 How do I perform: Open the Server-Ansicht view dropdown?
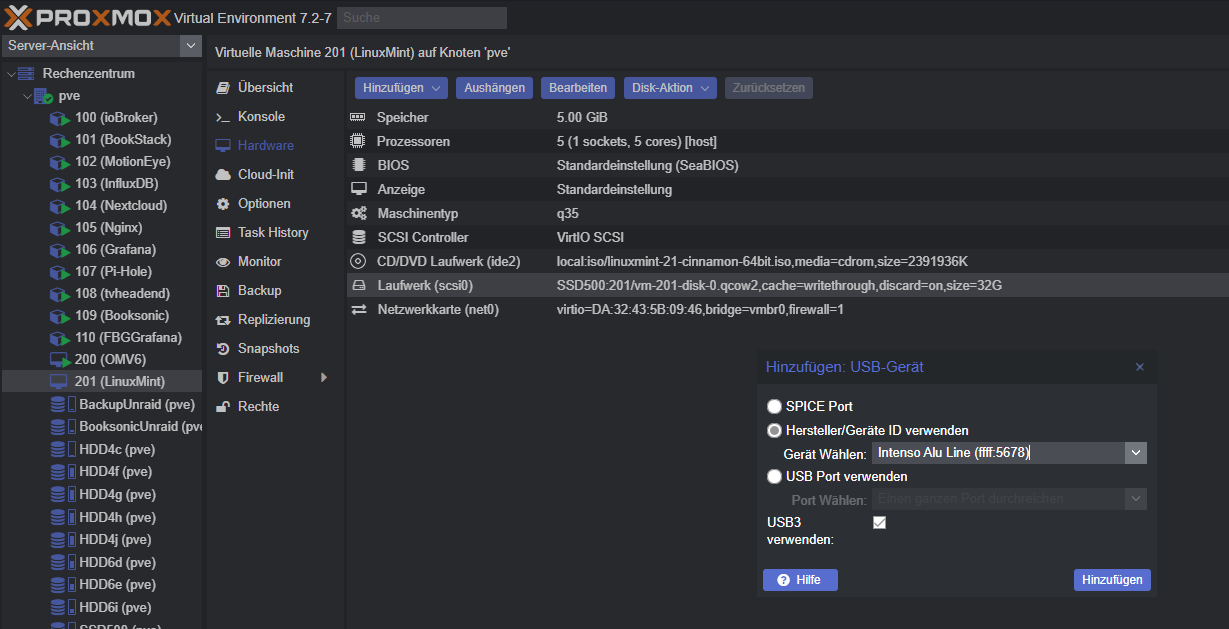[x=190, y=46]
